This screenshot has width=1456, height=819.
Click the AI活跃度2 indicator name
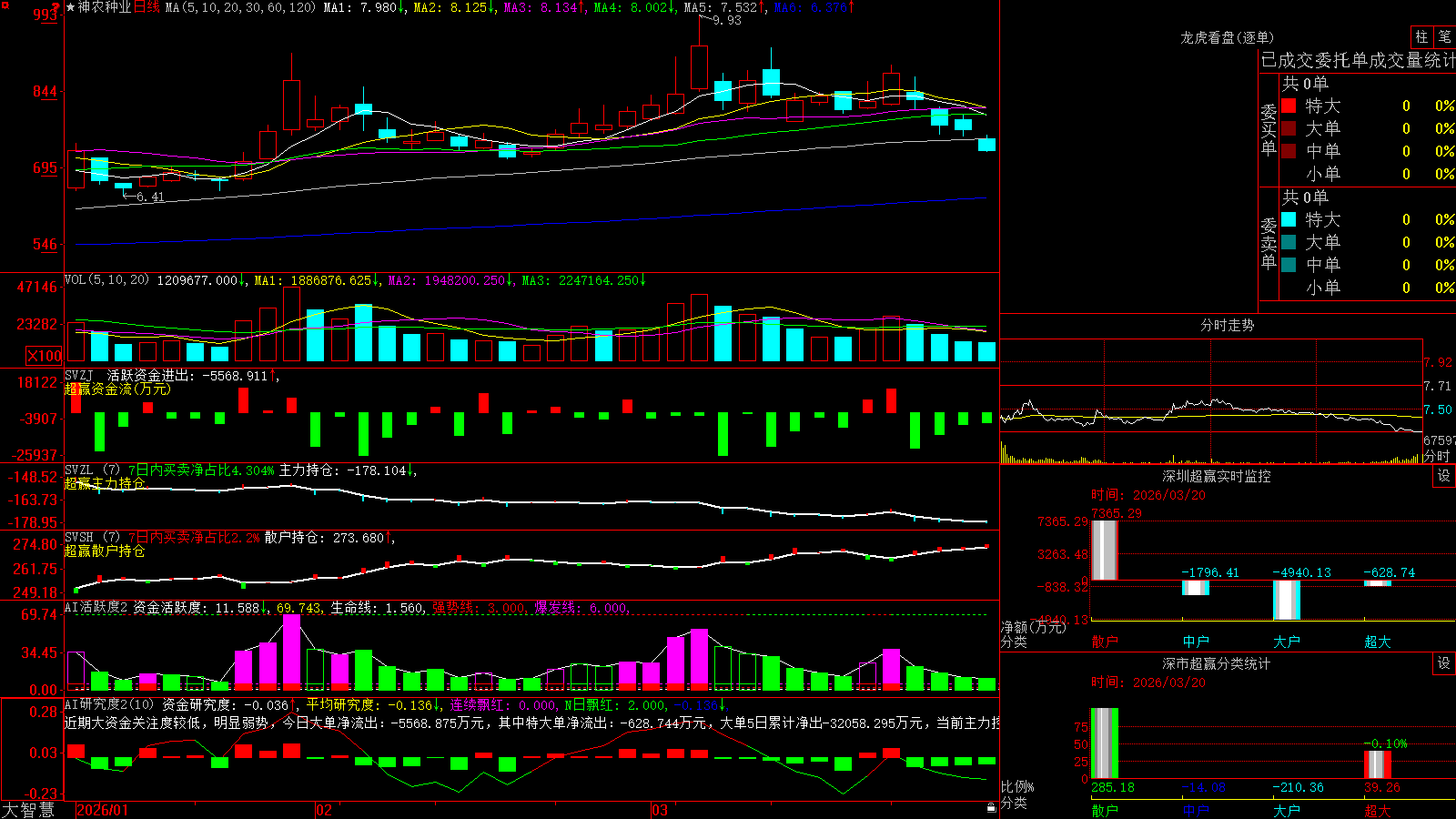click(96, 608)
